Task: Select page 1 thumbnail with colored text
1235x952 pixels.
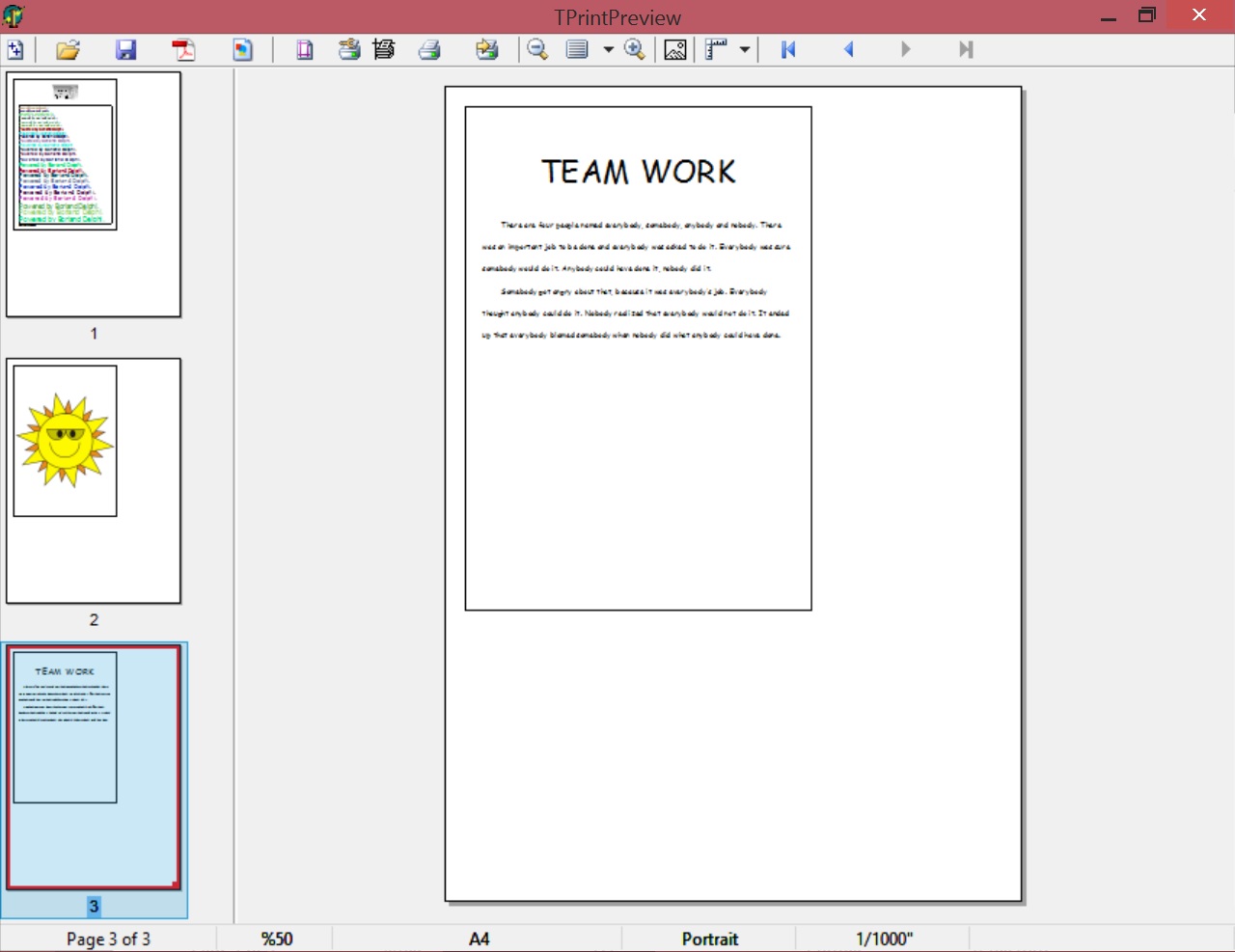Action: (94, 194)
